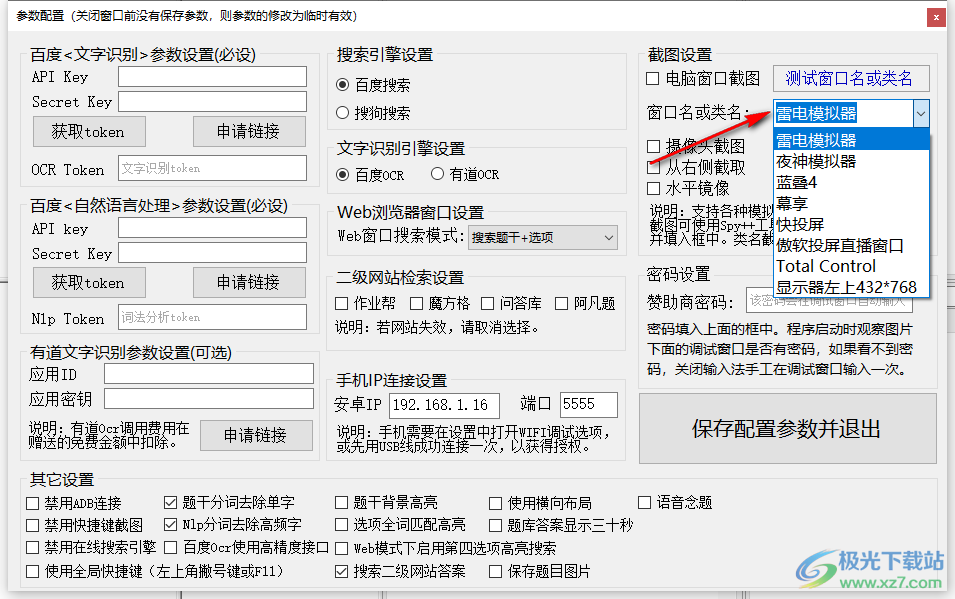Image resolution: width=955 pixels, height=599 pixels.
Task: Select 傲软投屏直播窗口 from the list
Action: point(851,245)
